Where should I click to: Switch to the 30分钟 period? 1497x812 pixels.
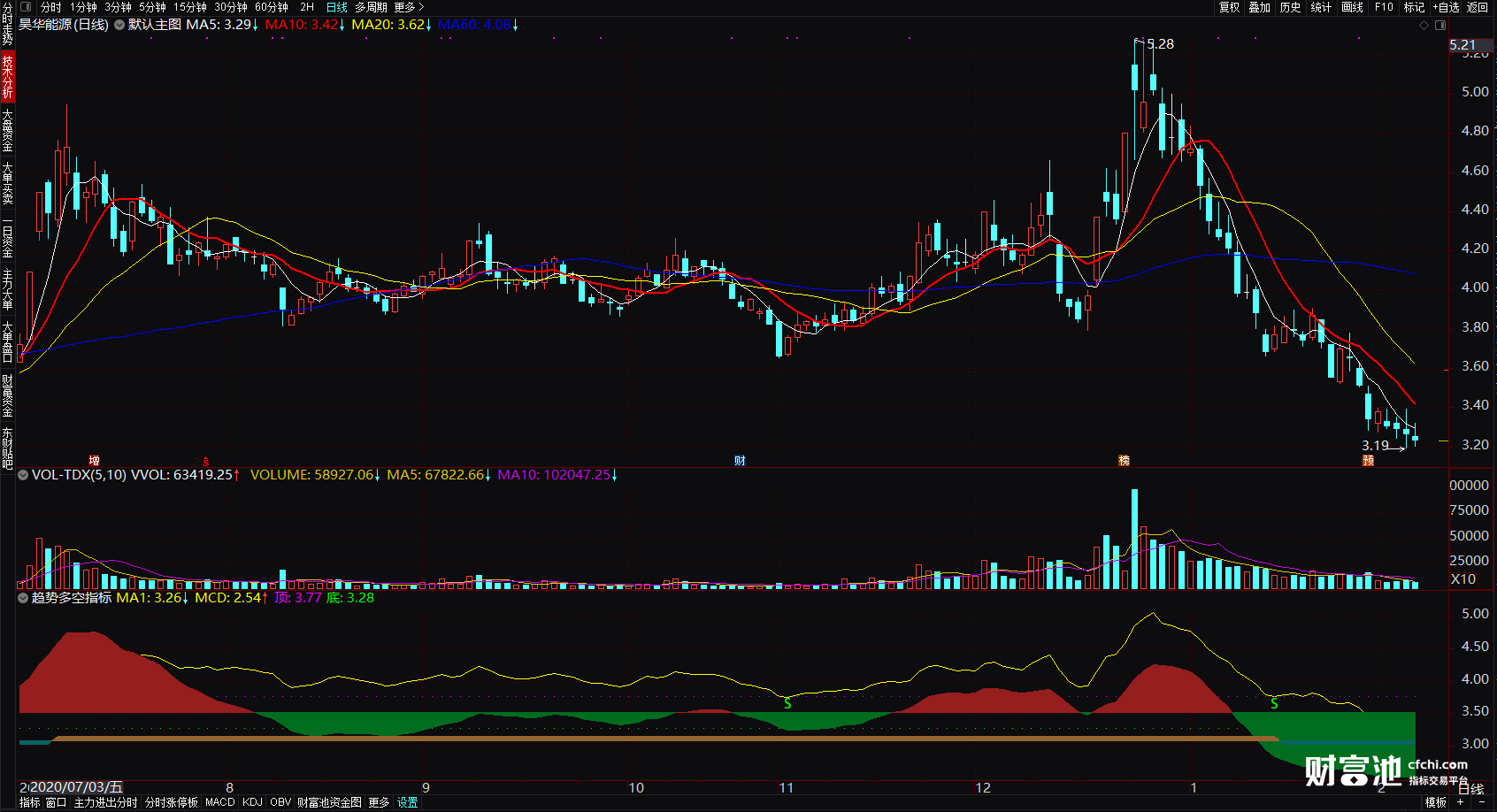click(x=231, y=7)
